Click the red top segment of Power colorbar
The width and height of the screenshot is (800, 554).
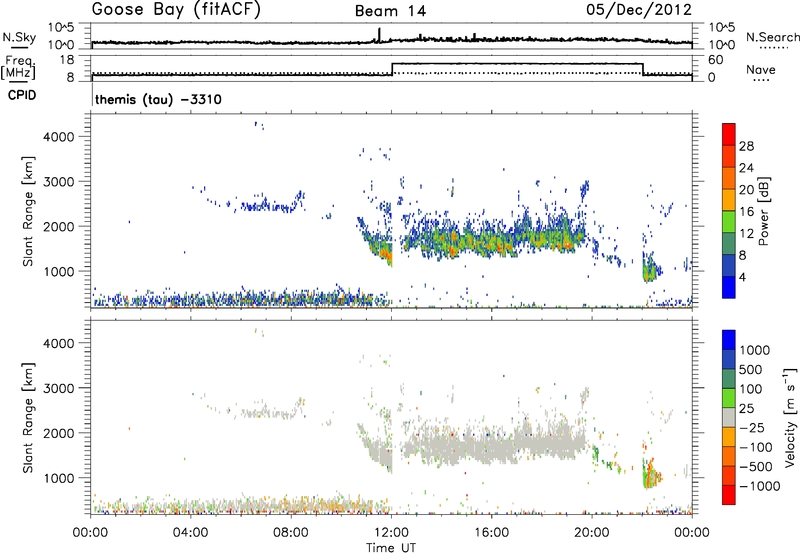[x=729, y=134]
